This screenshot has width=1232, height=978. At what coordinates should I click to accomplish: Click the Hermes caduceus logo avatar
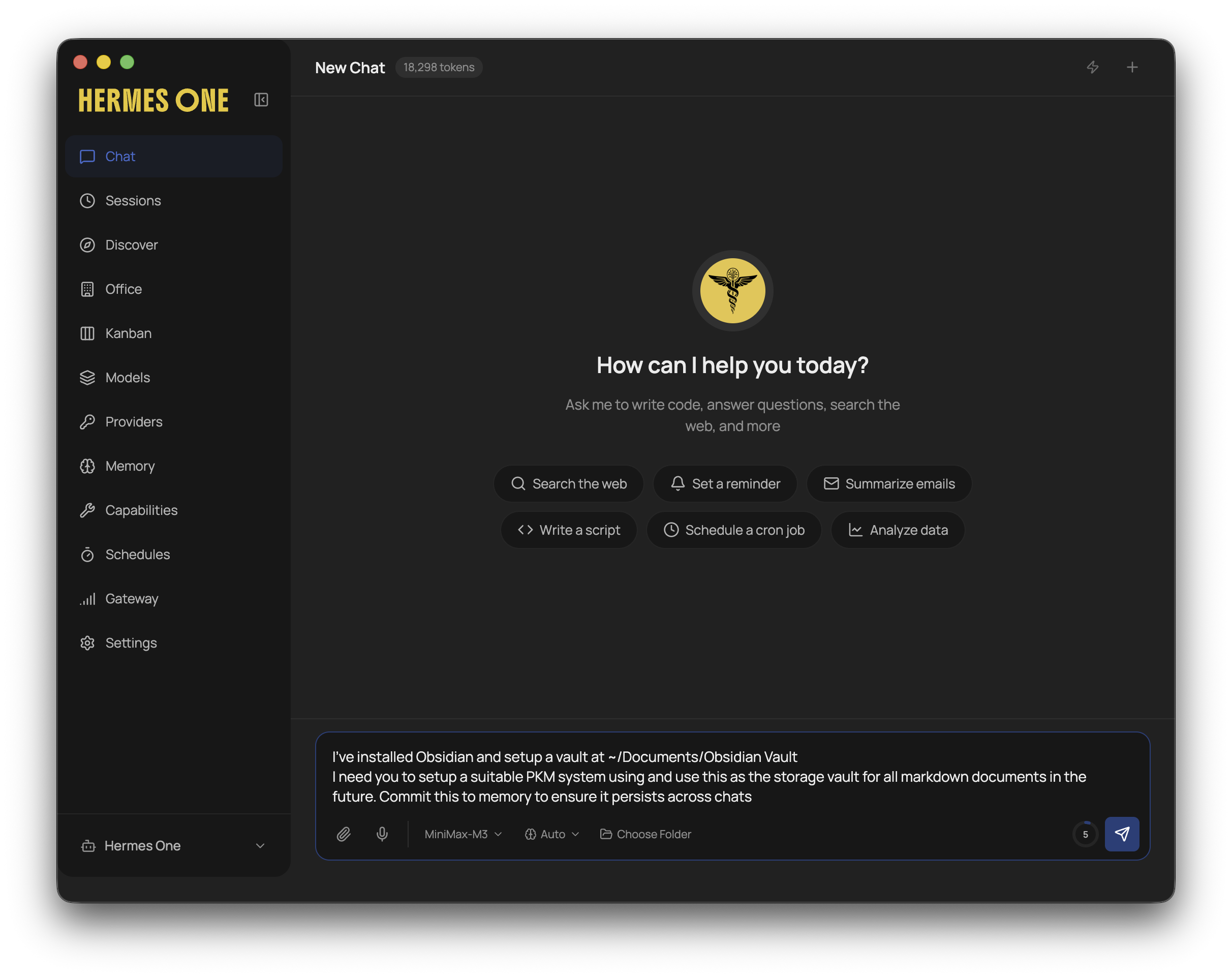(732, 291)
